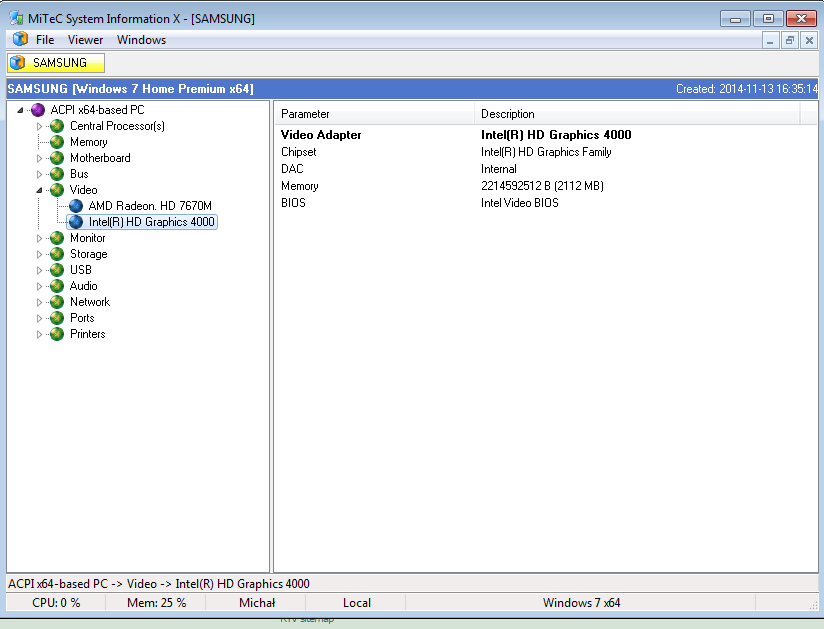Select the Storage tree item label
This screenshot has height=629, width=824.
click(88, 254)
